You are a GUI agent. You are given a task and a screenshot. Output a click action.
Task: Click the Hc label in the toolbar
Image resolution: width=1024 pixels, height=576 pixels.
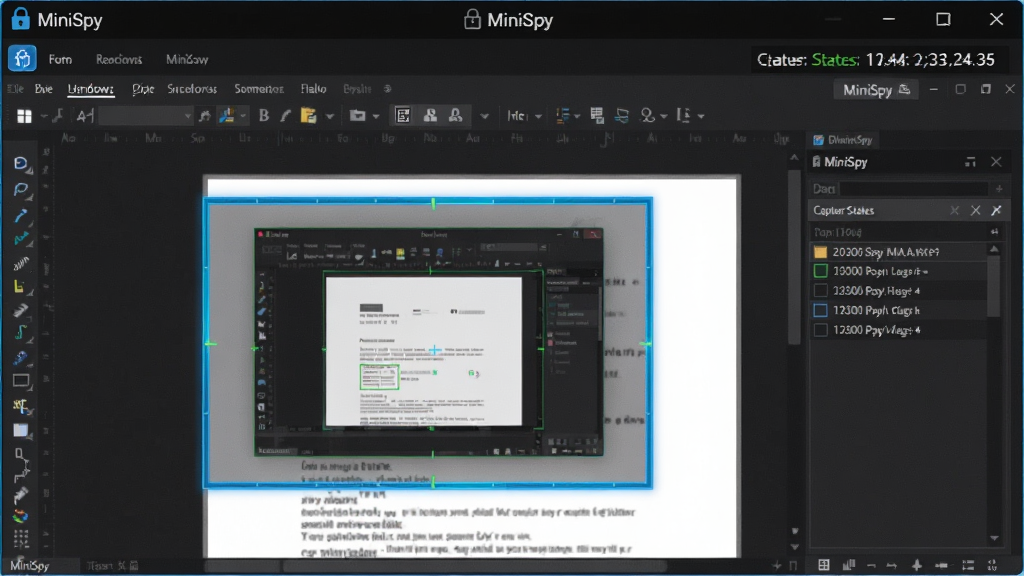tap(516, 116)
